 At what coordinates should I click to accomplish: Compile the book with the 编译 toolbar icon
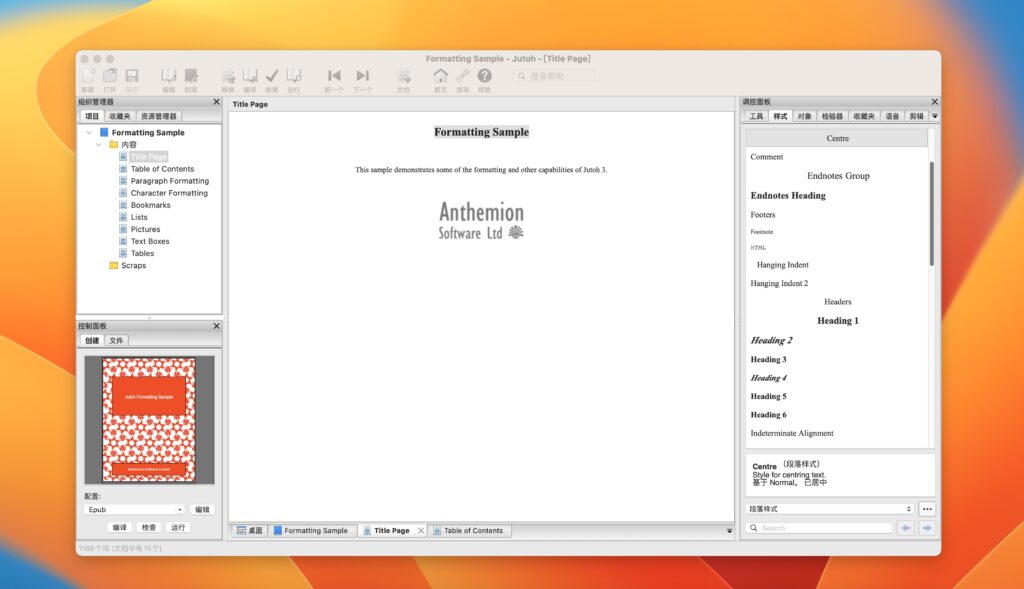coord(248,73)
